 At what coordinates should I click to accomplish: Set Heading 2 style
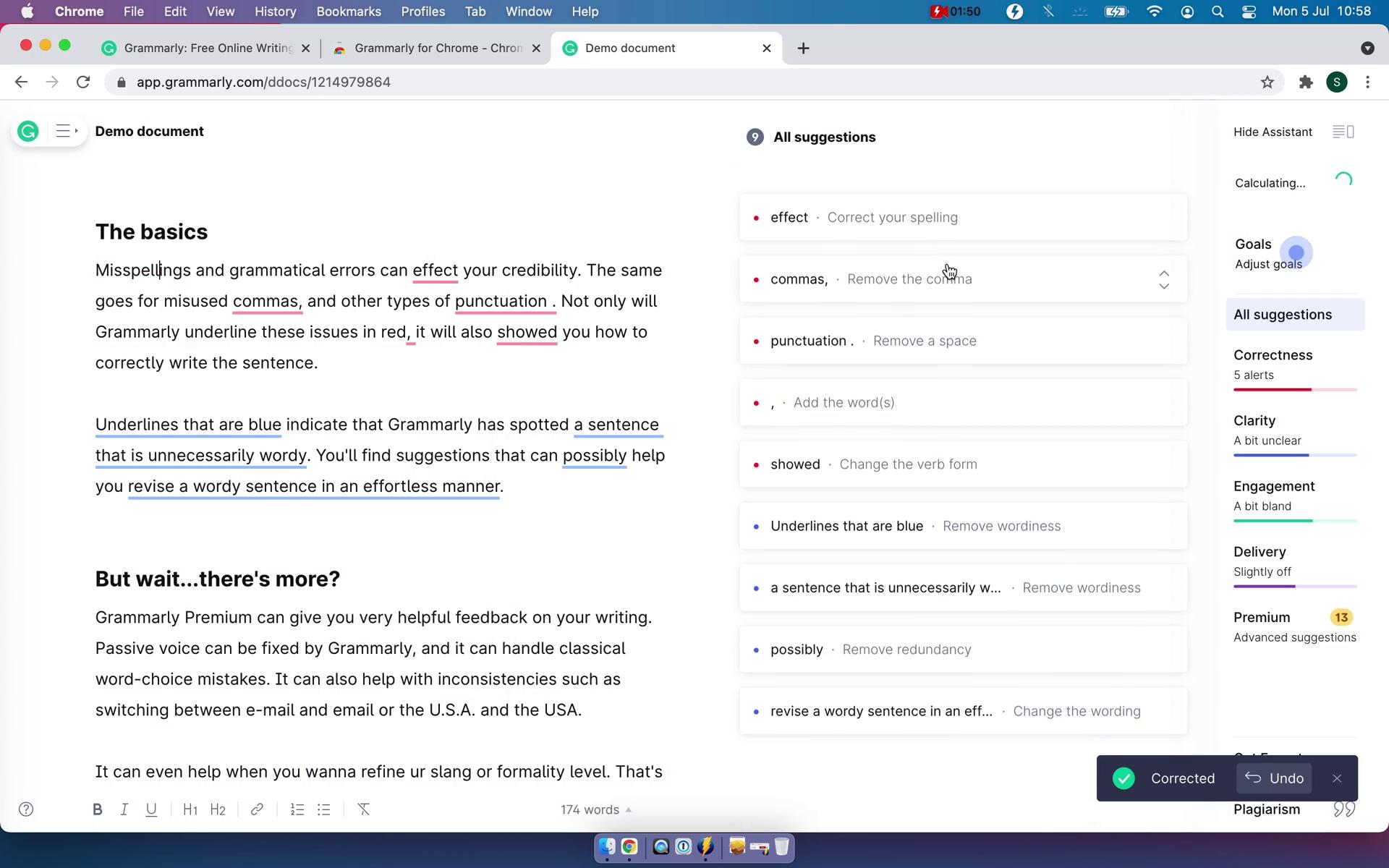point(218,809)
